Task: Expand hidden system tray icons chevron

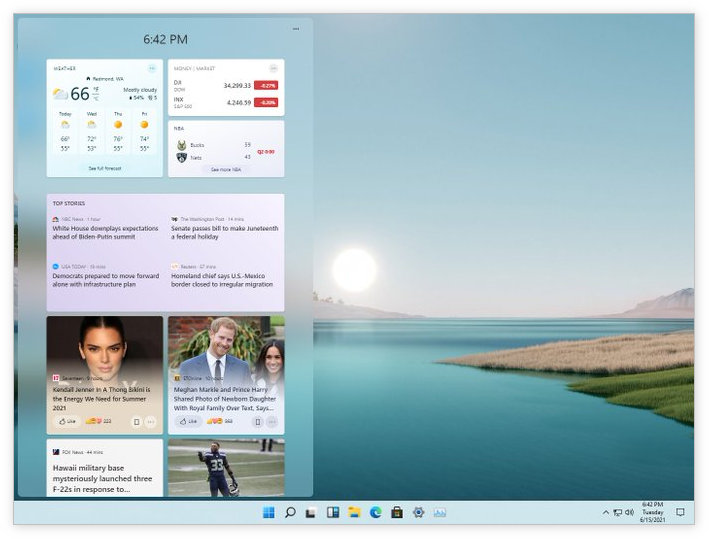Action: pos(605,512)
